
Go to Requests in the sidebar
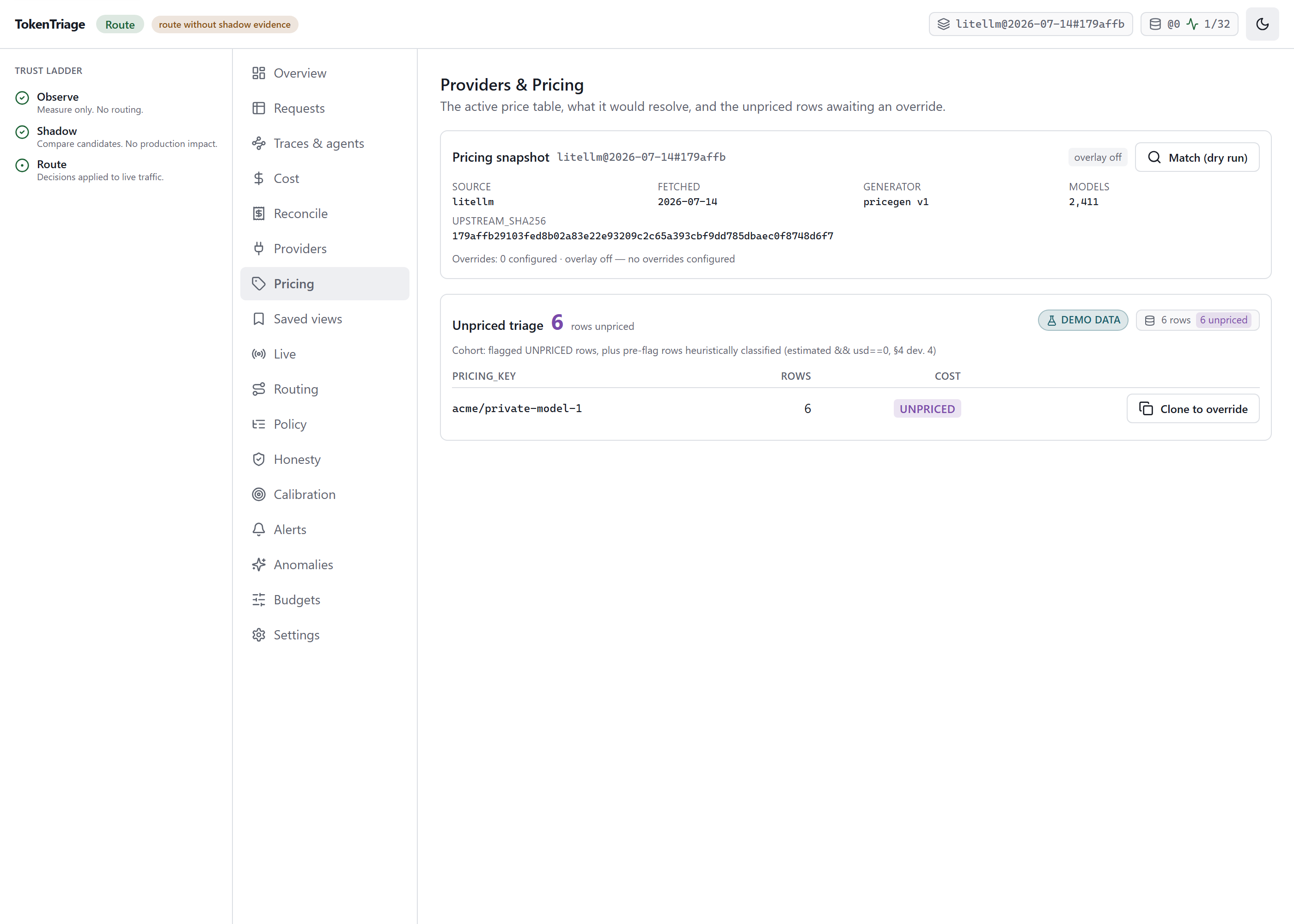(x=324, y=108)
